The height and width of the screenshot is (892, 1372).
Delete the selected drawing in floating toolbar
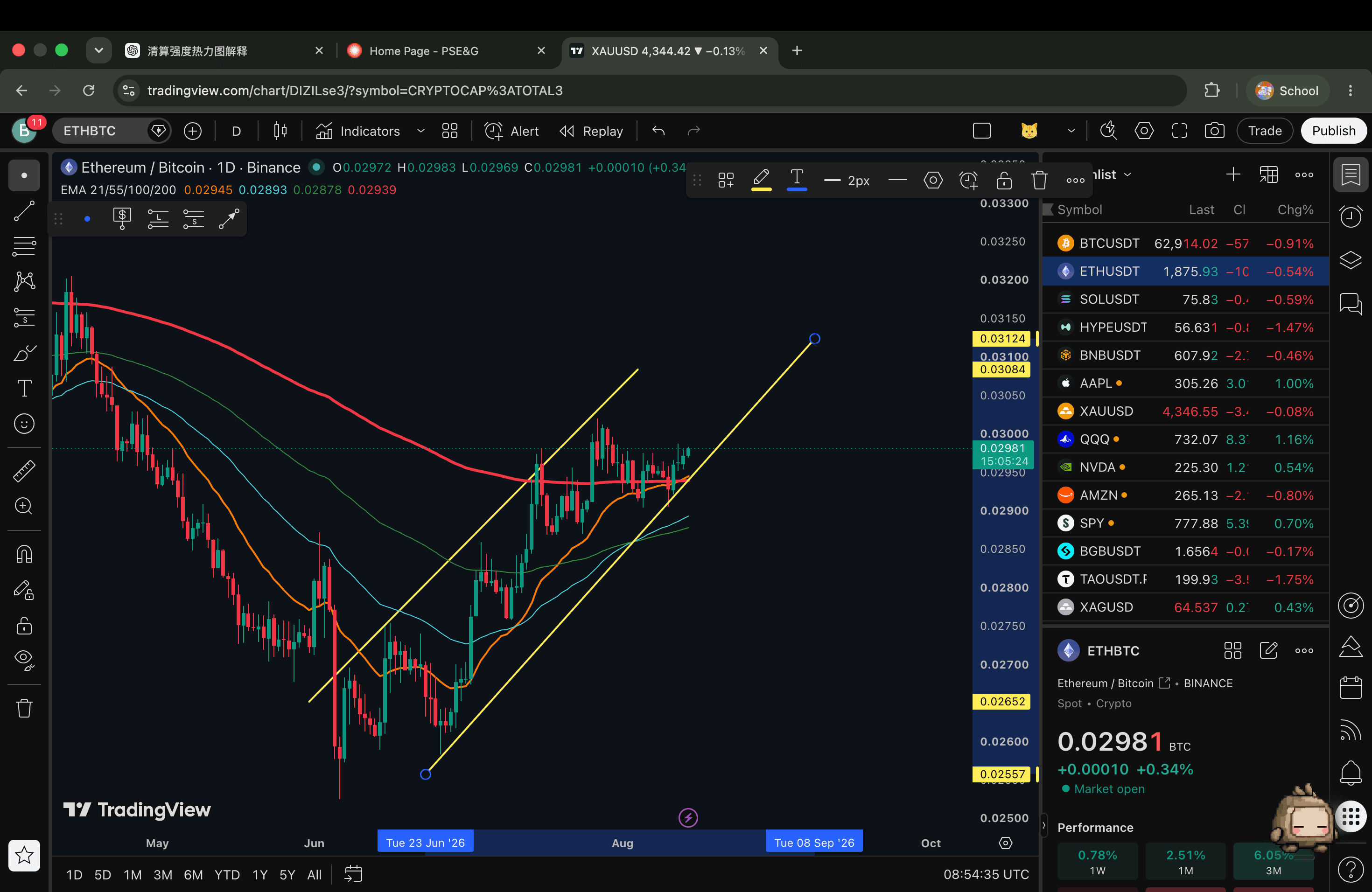tap(1039, 180)
